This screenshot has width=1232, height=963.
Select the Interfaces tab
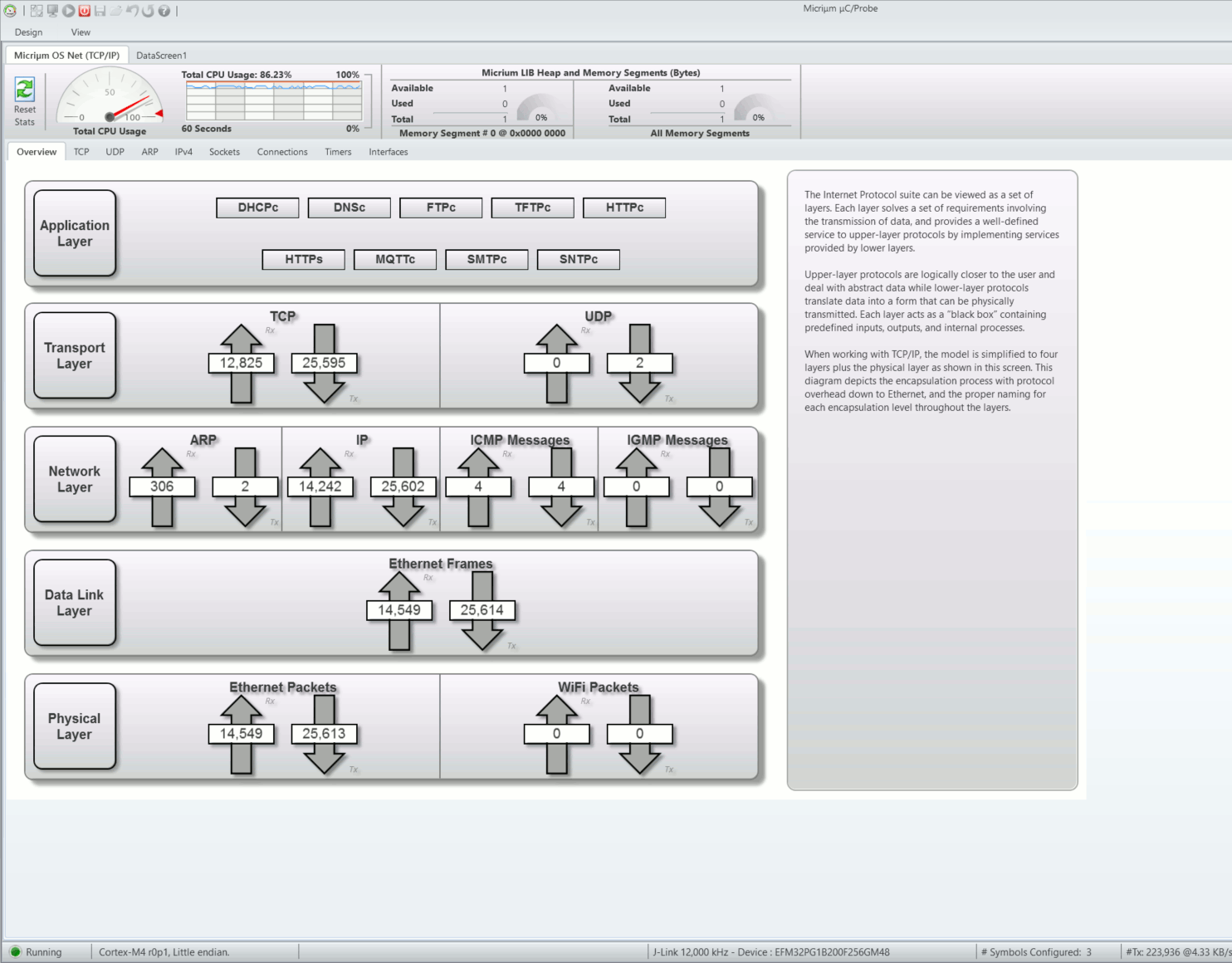coord(388,152)
